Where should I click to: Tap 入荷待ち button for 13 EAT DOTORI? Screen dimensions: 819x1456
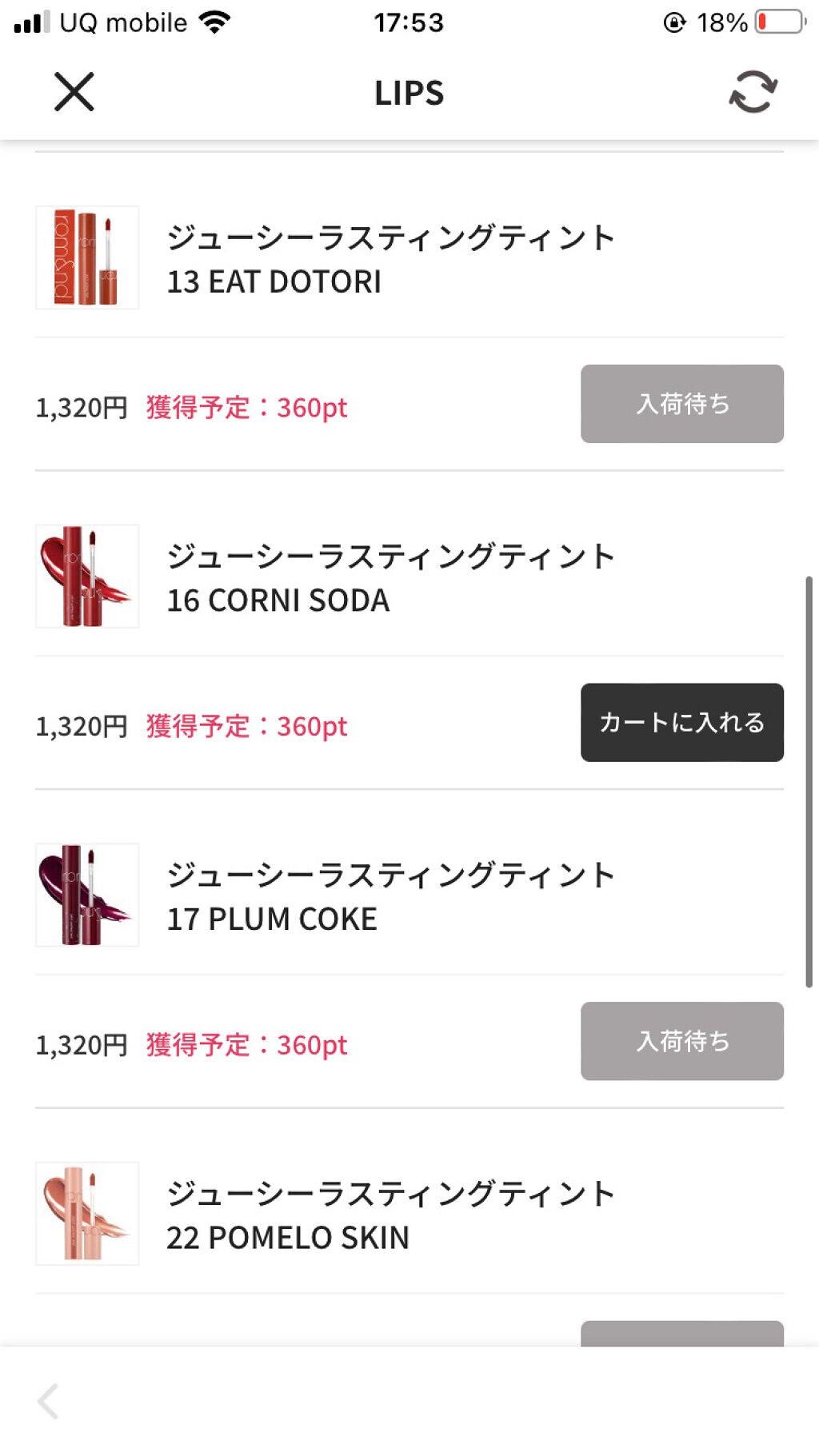coord(681,404)
